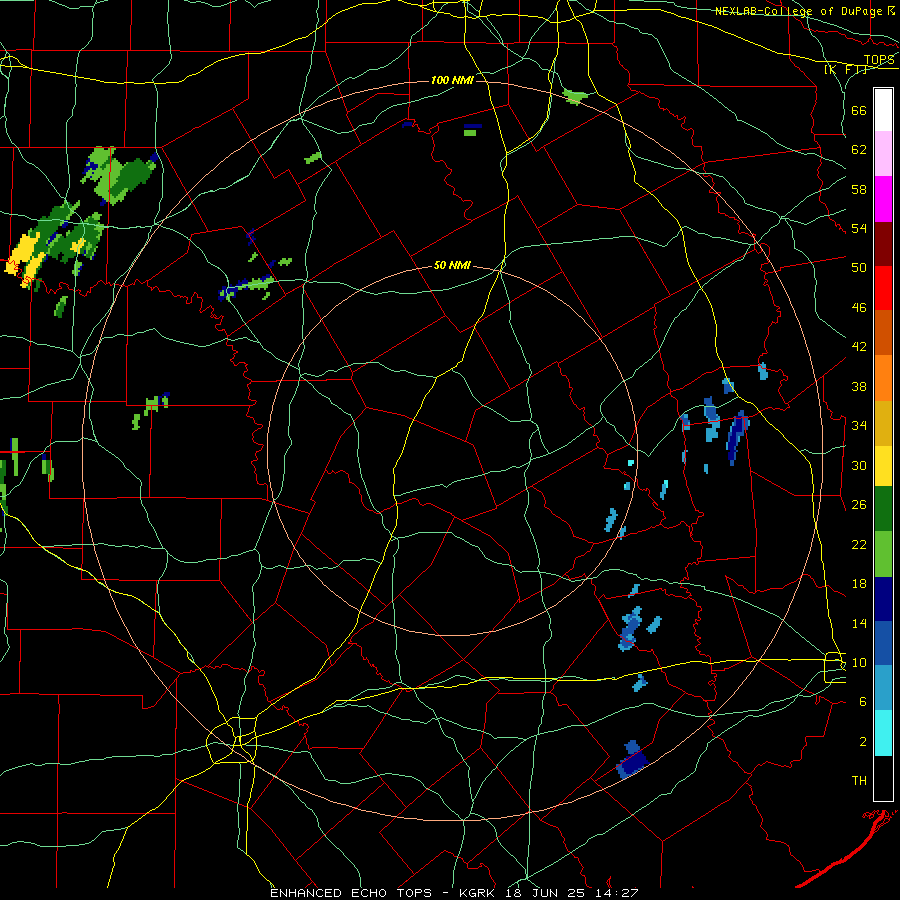This screenshot has width=900, height=900.
Task: Select the "ENHANCED ECHO TOPS" caption text
Action: coord(351,893)
